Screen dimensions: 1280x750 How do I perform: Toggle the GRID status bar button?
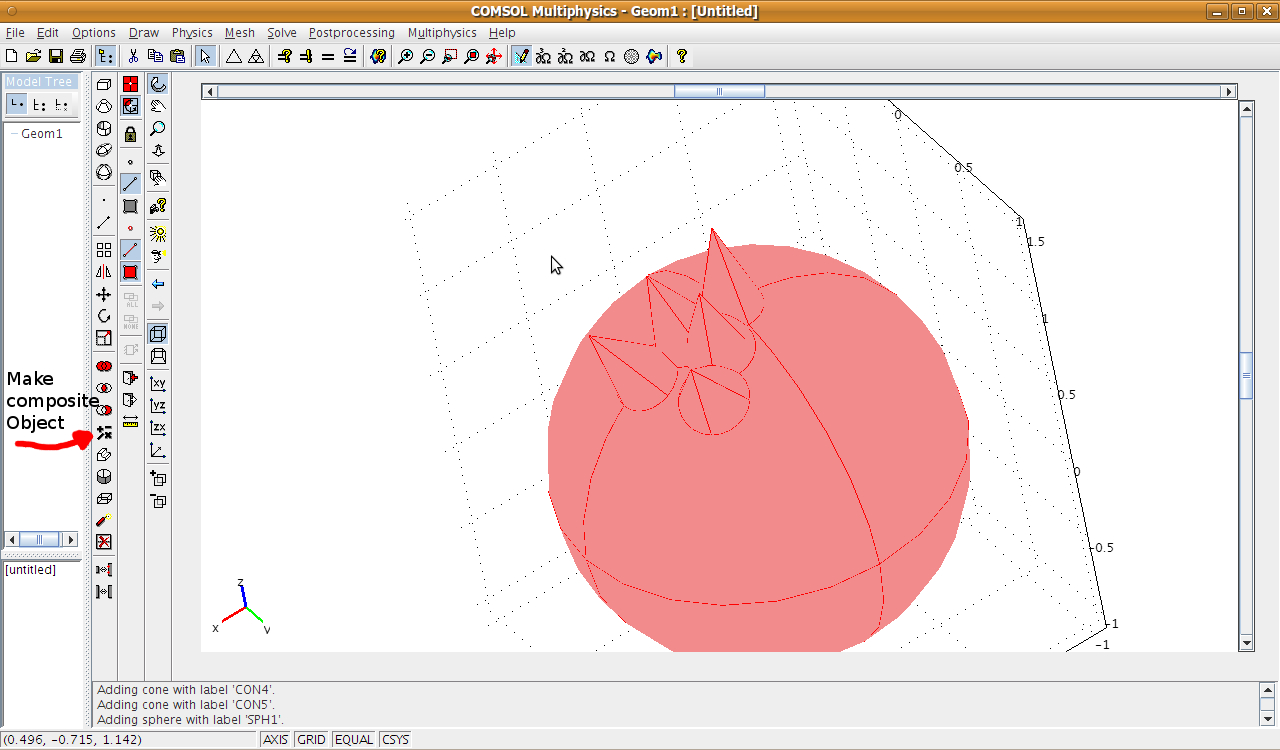[x=312, y=740]
